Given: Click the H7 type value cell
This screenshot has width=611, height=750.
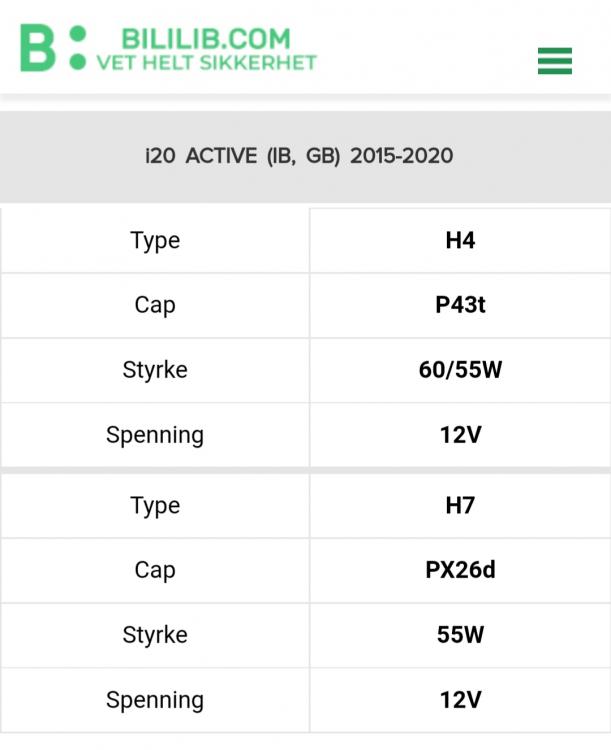Looking at the screenshot, I should (460, 506).
